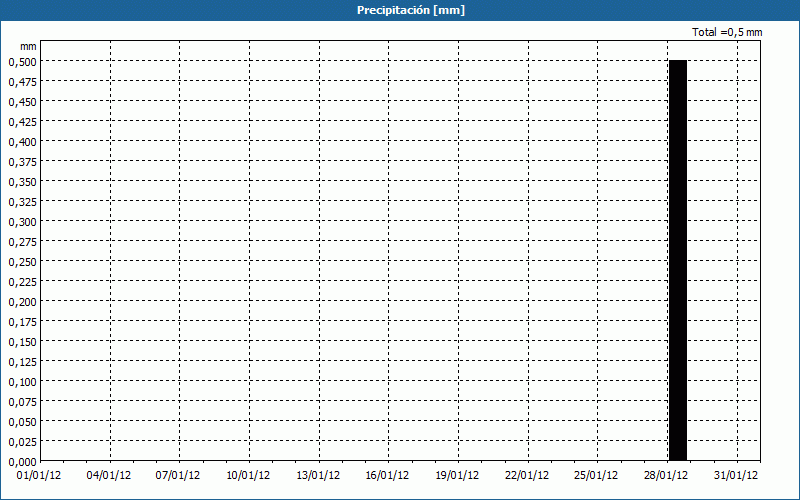Click the 13/01/12 date label
The width and height of the screenshot is (800, 500).
(318, 476)
